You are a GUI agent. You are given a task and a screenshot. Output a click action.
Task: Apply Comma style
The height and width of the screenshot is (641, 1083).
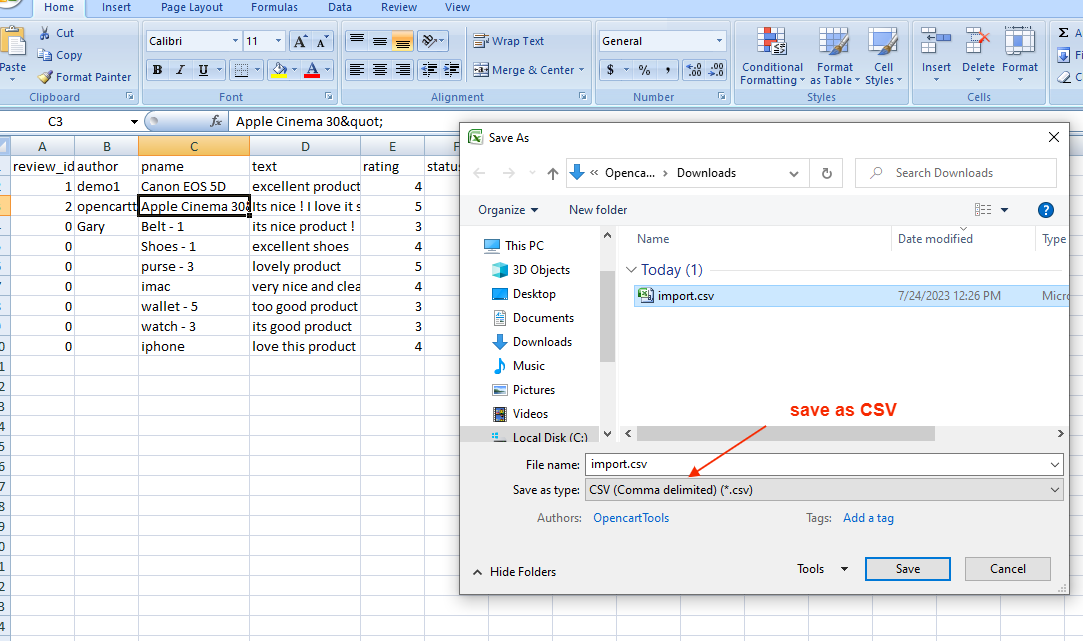click(x=667, y=70)
